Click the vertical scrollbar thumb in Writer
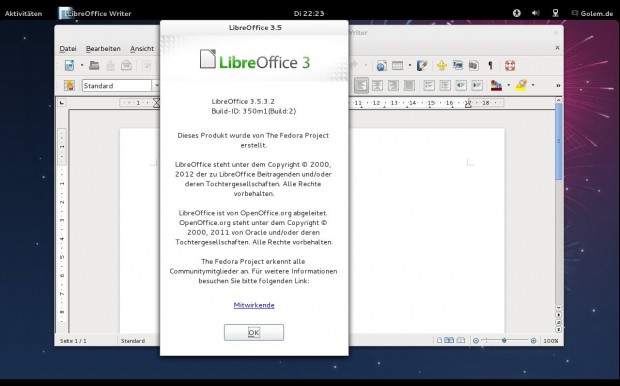620x386 pixels. click(x=558, y=141)
